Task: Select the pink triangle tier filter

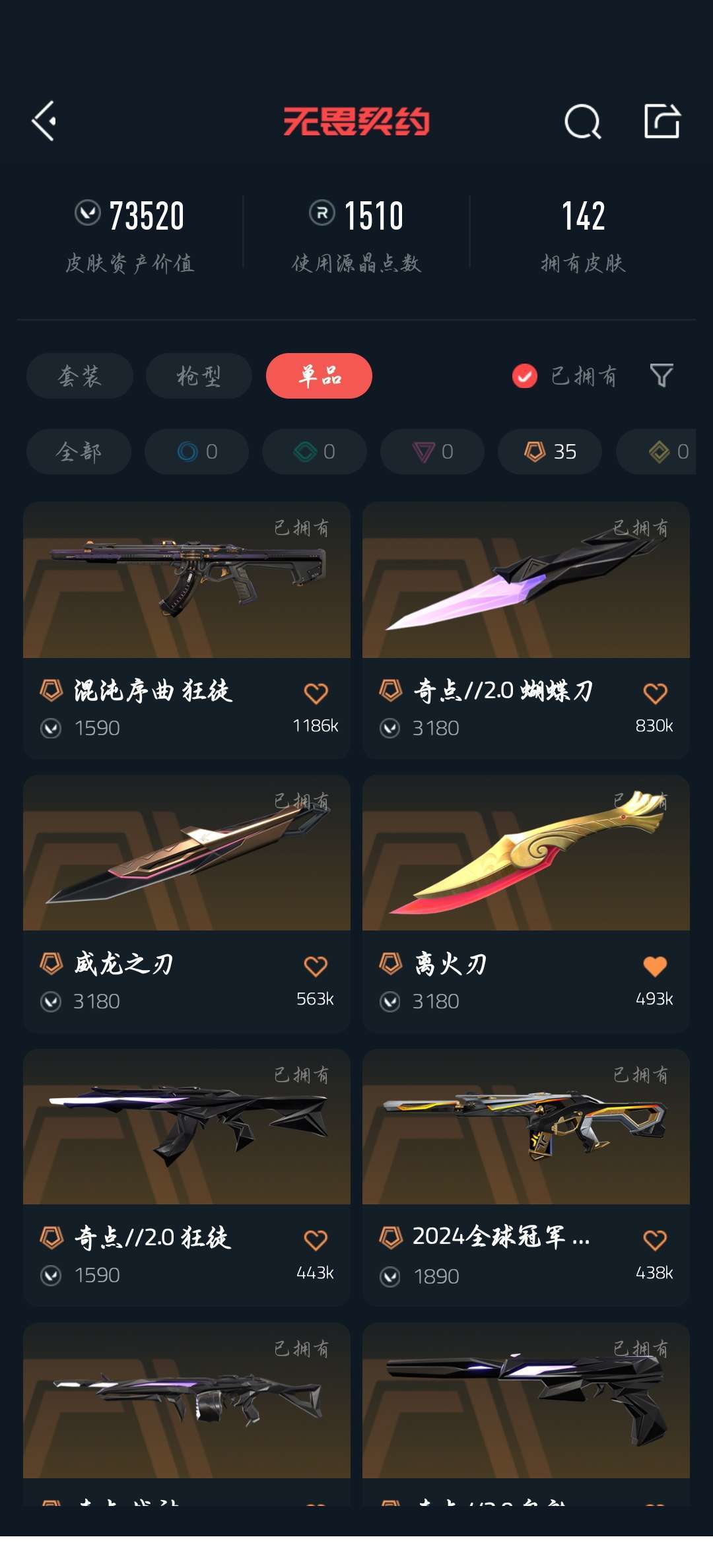Action: (x=432, y=451)
